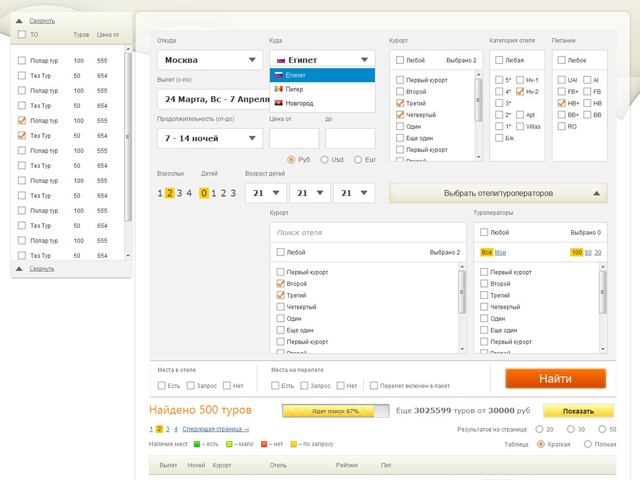Collapse the Выбрать отели/туроператоров section
Image resolution: width=640 pixels, height=480 pixels.
(x=498, y=193)
